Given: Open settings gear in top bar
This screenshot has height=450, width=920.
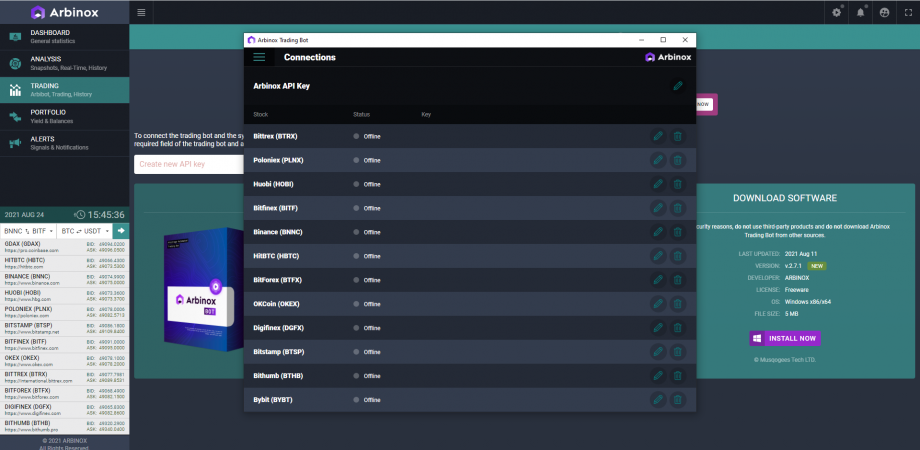Looking at the screenshot, I should (x=837, y=12).
